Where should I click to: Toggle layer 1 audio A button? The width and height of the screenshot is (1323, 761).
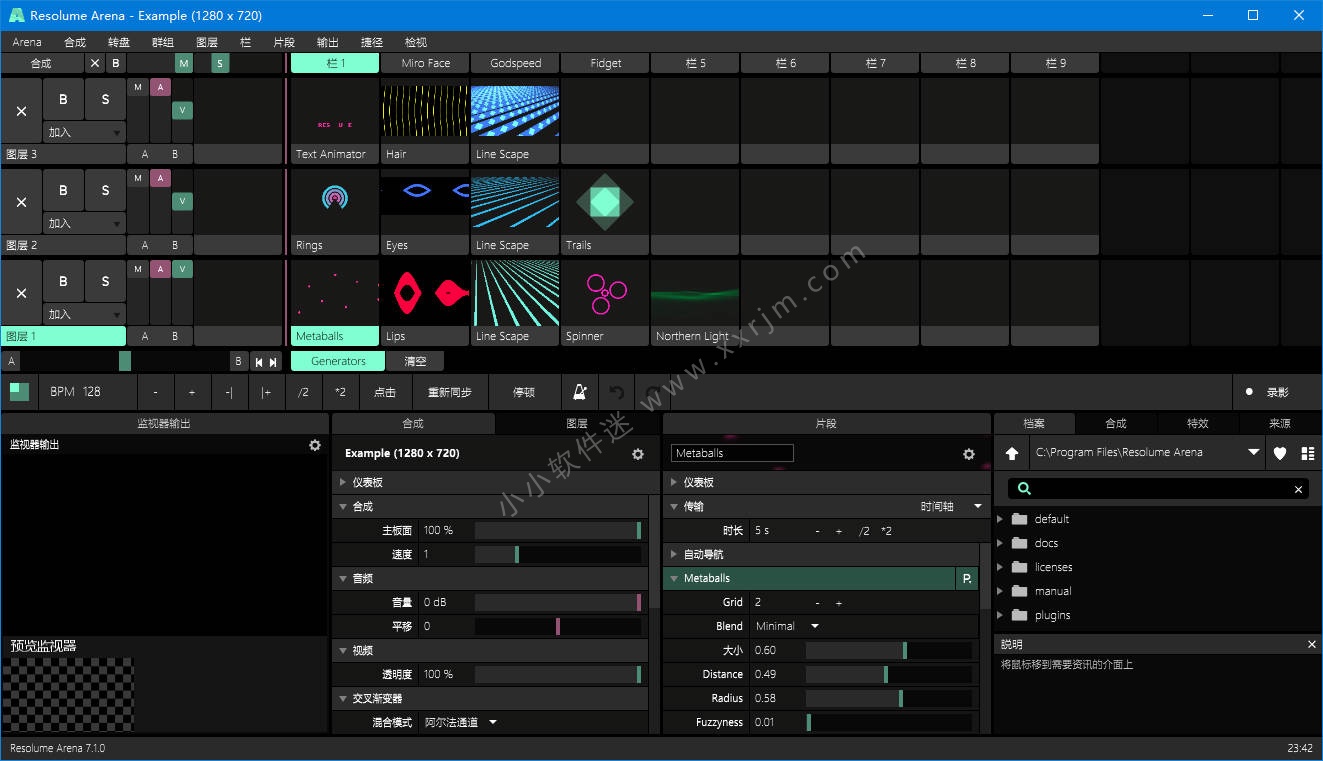coord(160,269)
